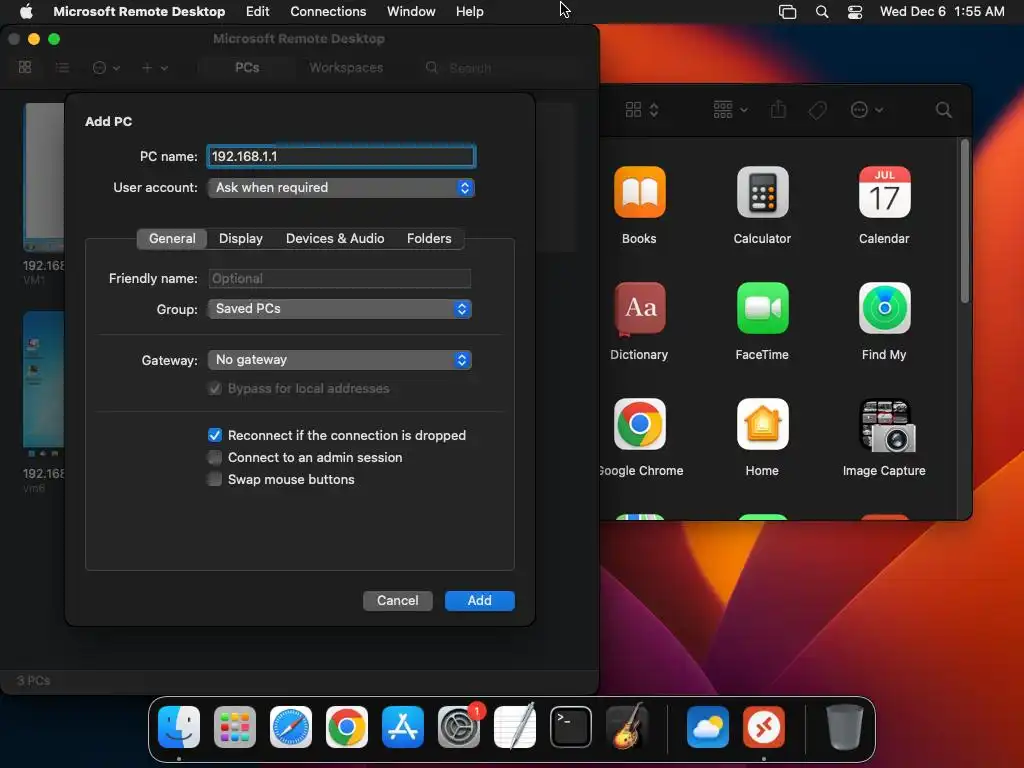Click the Add button
Screen dimensions: 1024x768
click(x=479, y=601)
